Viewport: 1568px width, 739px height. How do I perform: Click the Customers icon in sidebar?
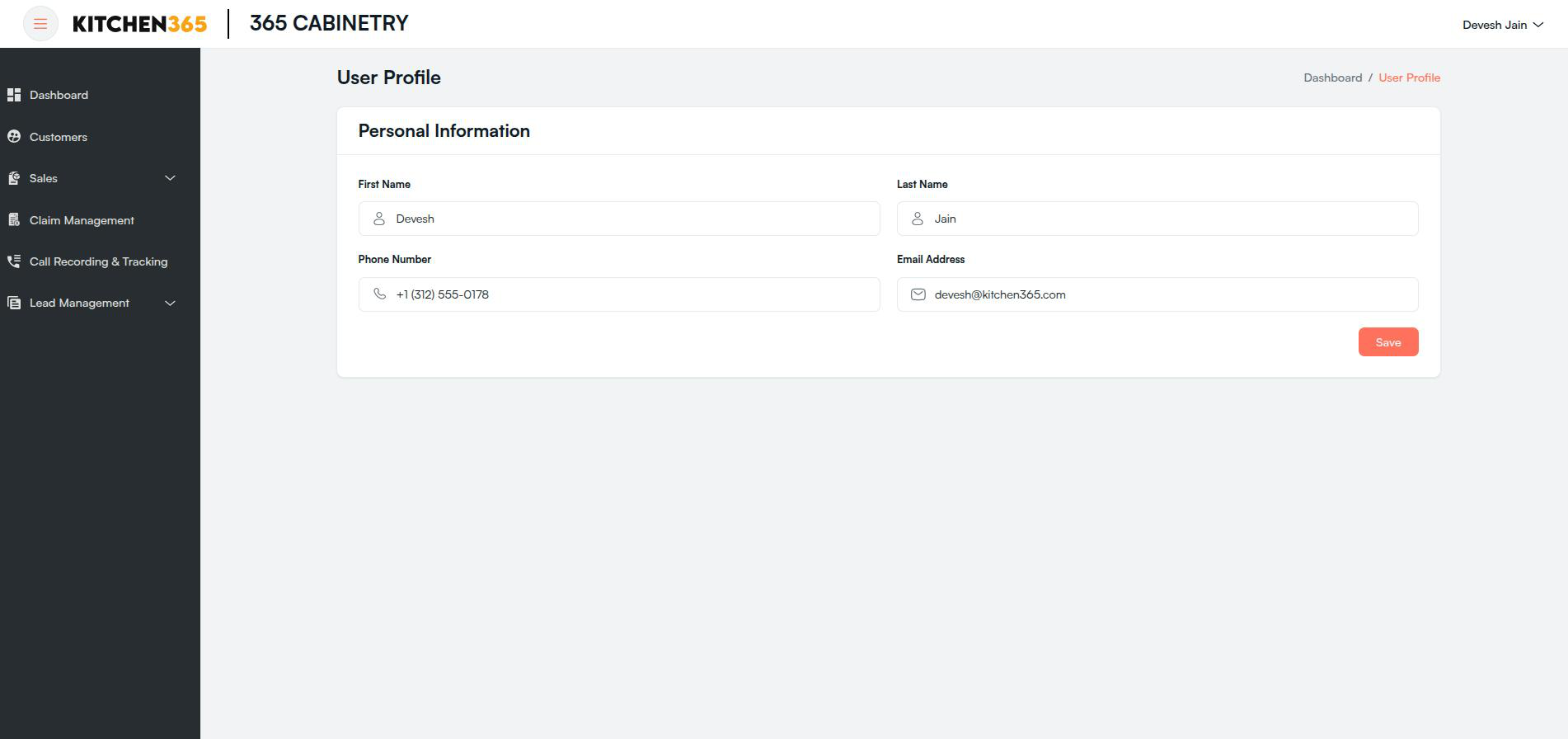(14, 137)
